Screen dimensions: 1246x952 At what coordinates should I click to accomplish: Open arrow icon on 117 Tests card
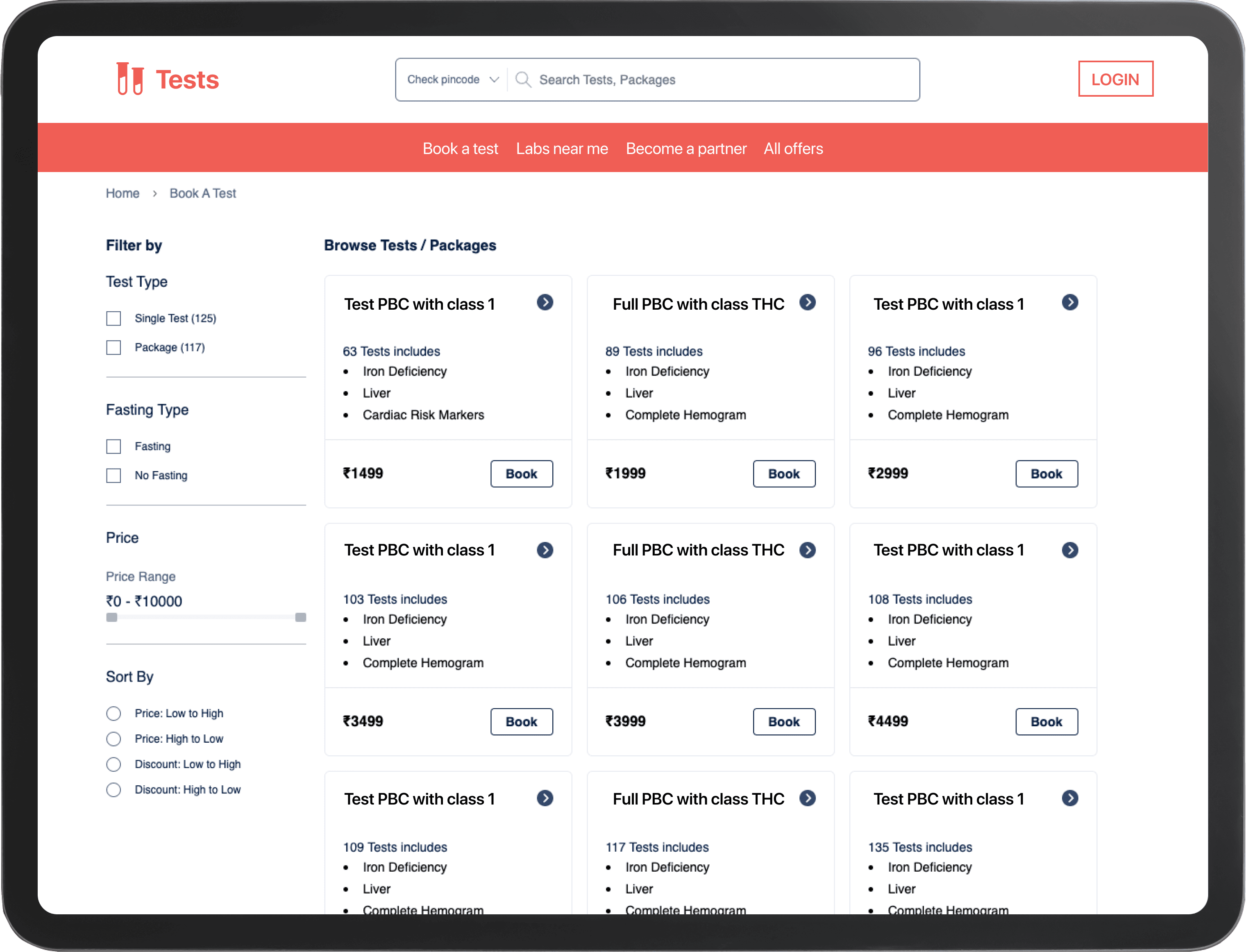coord(807,798)
